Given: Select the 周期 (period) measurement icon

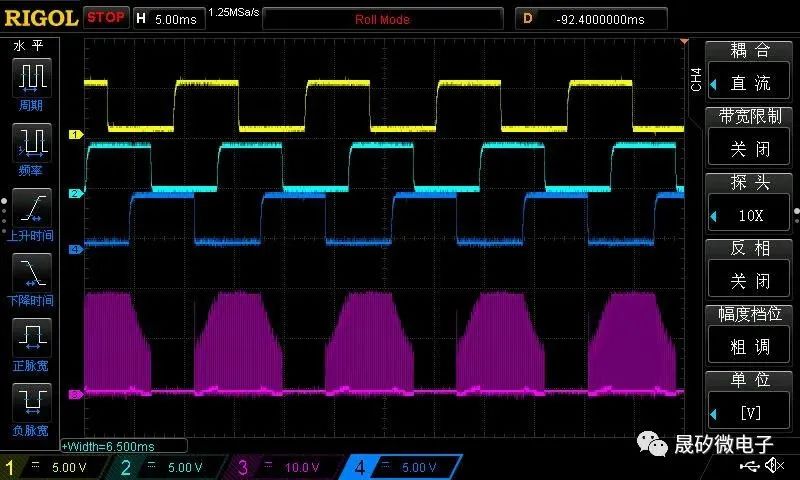Looking at the screenshot, I should tap(32, 78).
